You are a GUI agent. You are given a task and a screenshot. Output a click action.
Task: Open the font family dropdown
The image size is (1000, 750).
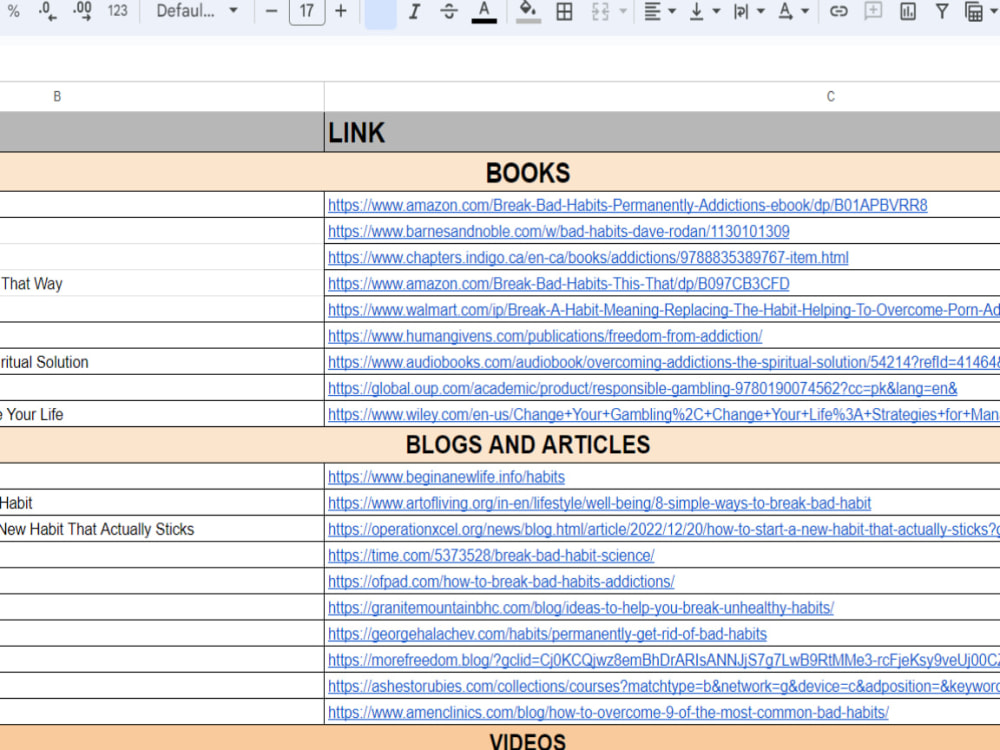[x=196, y=12]
